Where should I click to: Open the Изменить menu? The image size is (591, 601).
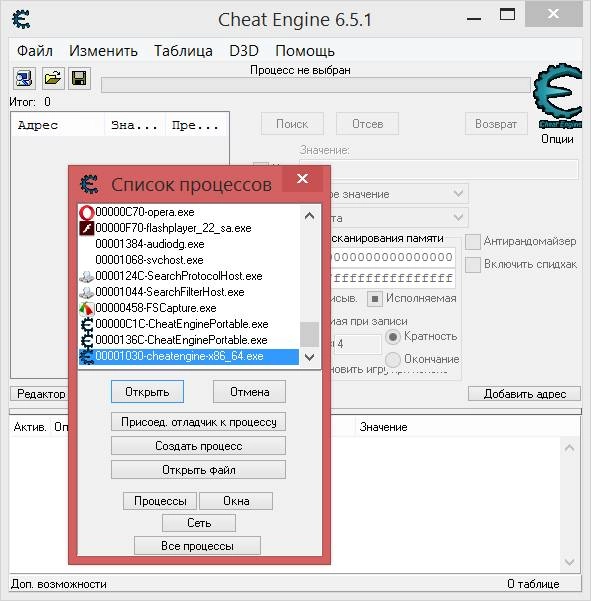coord(103,51)
